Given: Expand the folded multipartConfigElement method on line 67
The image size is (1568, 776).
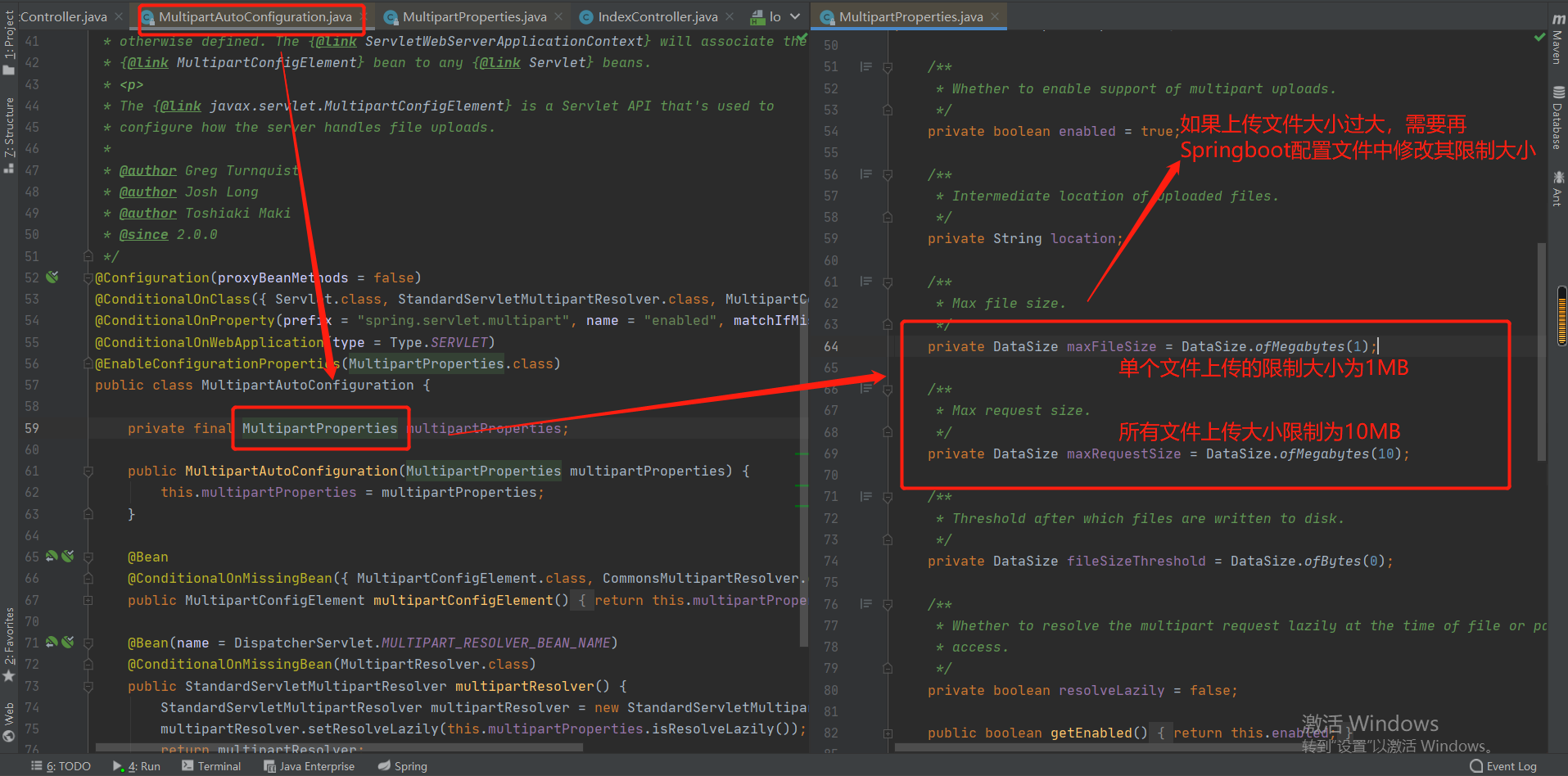Looking at the screenshot, I should click(88, 600).
